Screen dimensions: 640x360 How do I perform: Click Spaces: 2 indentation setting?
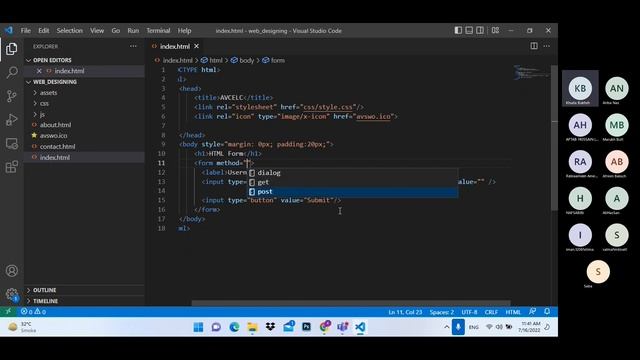pyautogui.click(x=442, y=312)
